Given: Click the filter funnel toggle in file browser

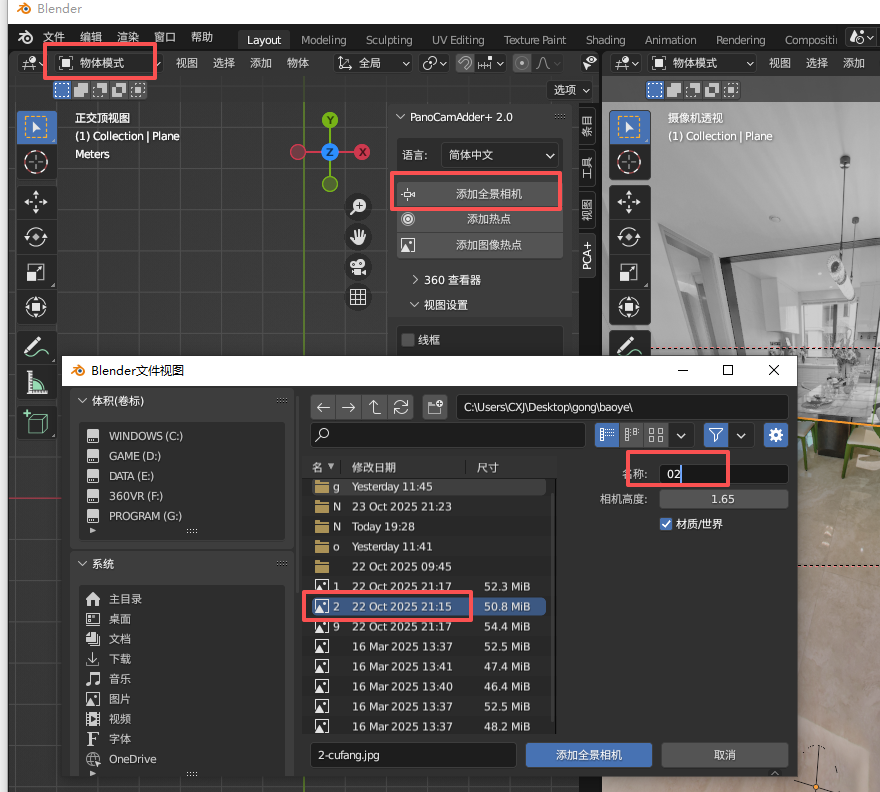Looking at the screenshot, I should click(x=716, y=435).
